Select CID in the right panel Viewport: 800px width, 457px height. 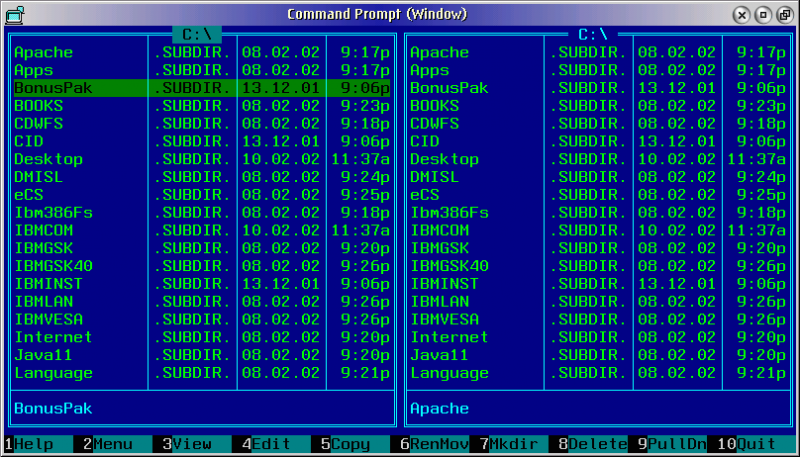click(425, 141)
